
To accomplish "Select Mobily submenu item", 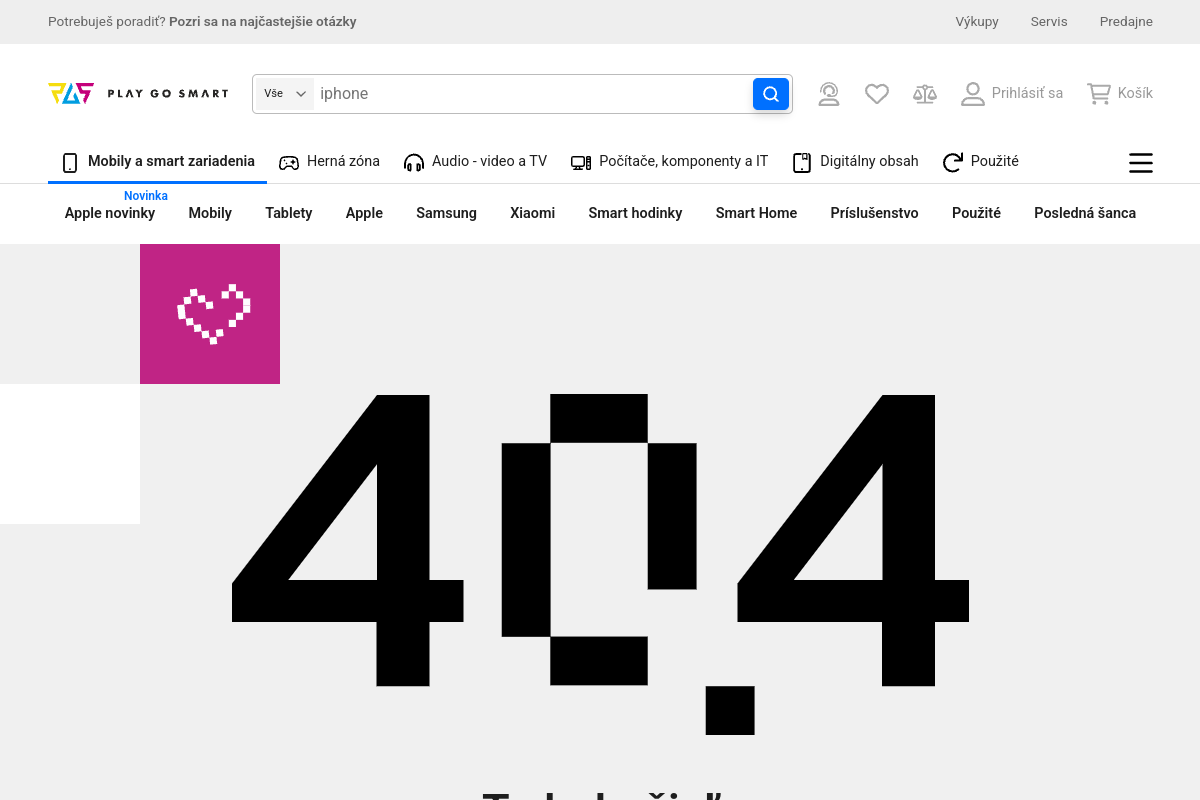I will coord(210,213).
